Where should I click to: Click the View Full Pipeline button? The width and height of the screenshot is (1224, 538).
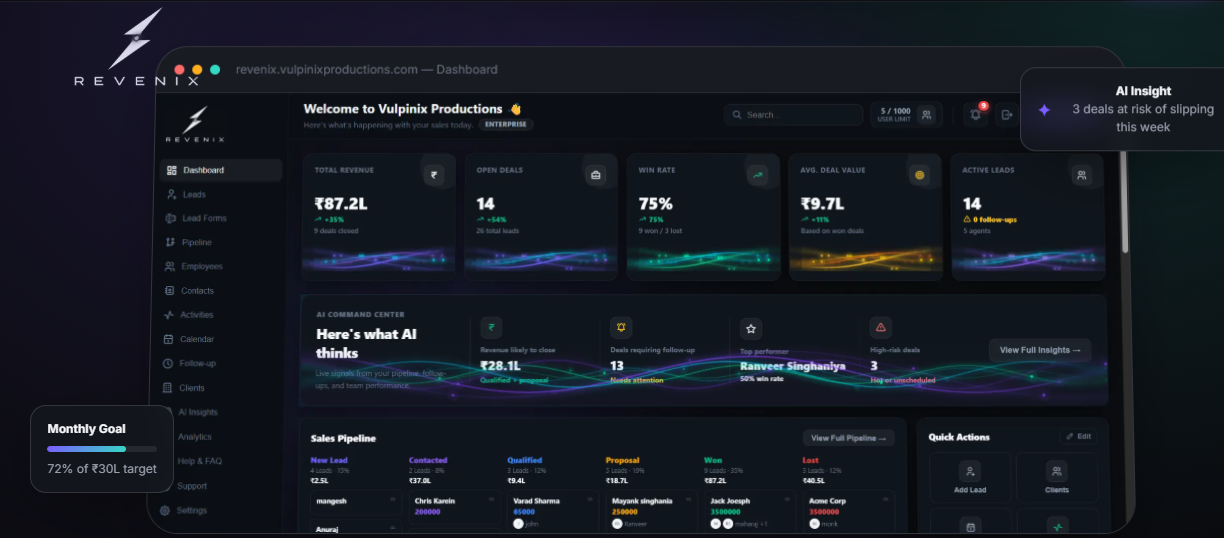[849, 438]
